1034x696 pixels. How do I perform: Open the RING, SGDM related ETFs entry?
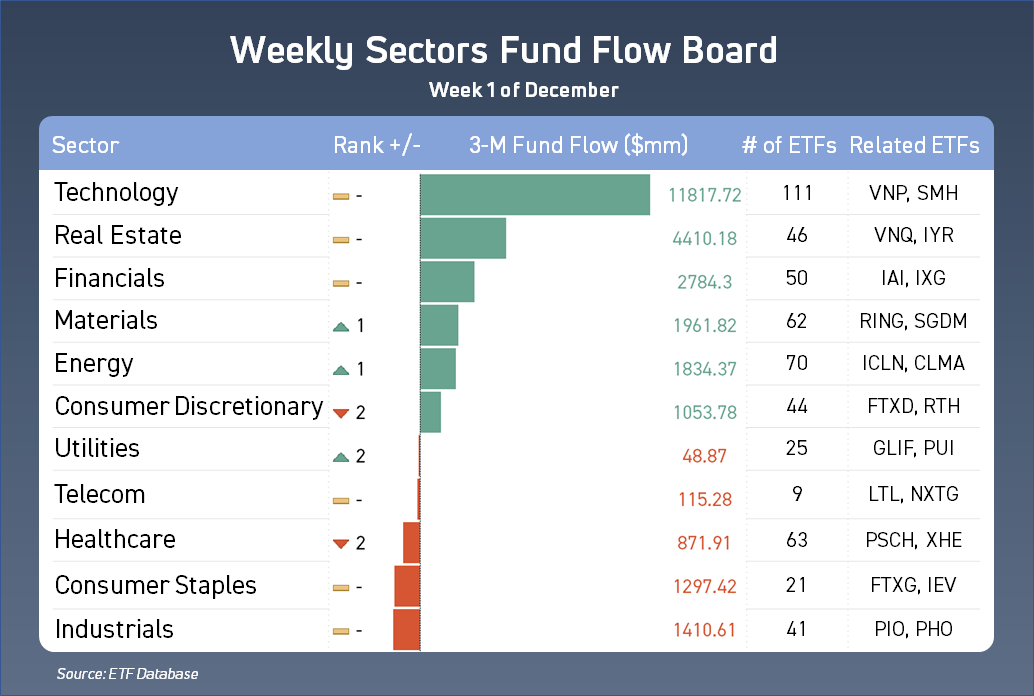913,321
